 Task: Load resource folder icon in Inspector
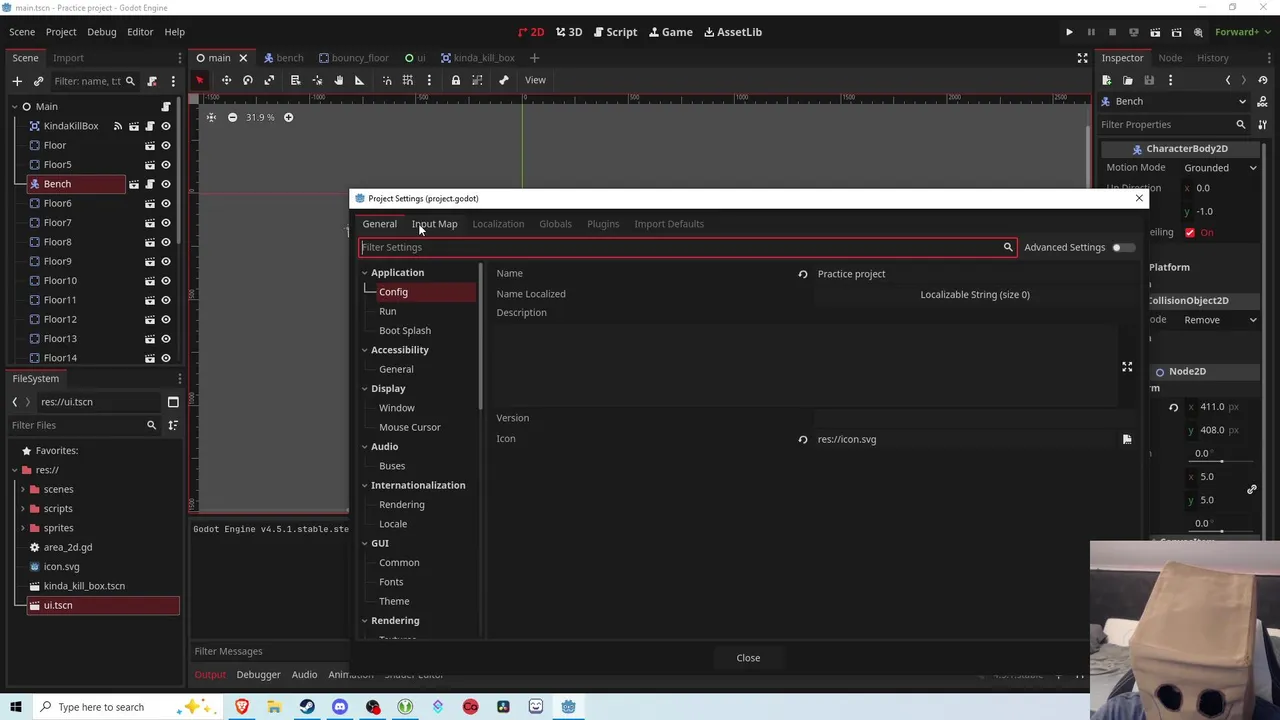pos(1128,80)
